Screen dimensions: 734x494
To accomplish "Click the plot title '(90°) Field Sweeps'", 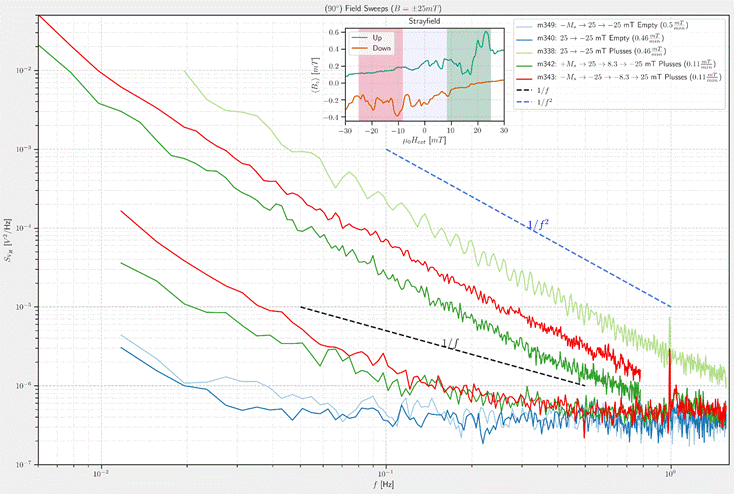I will (367, 7).
